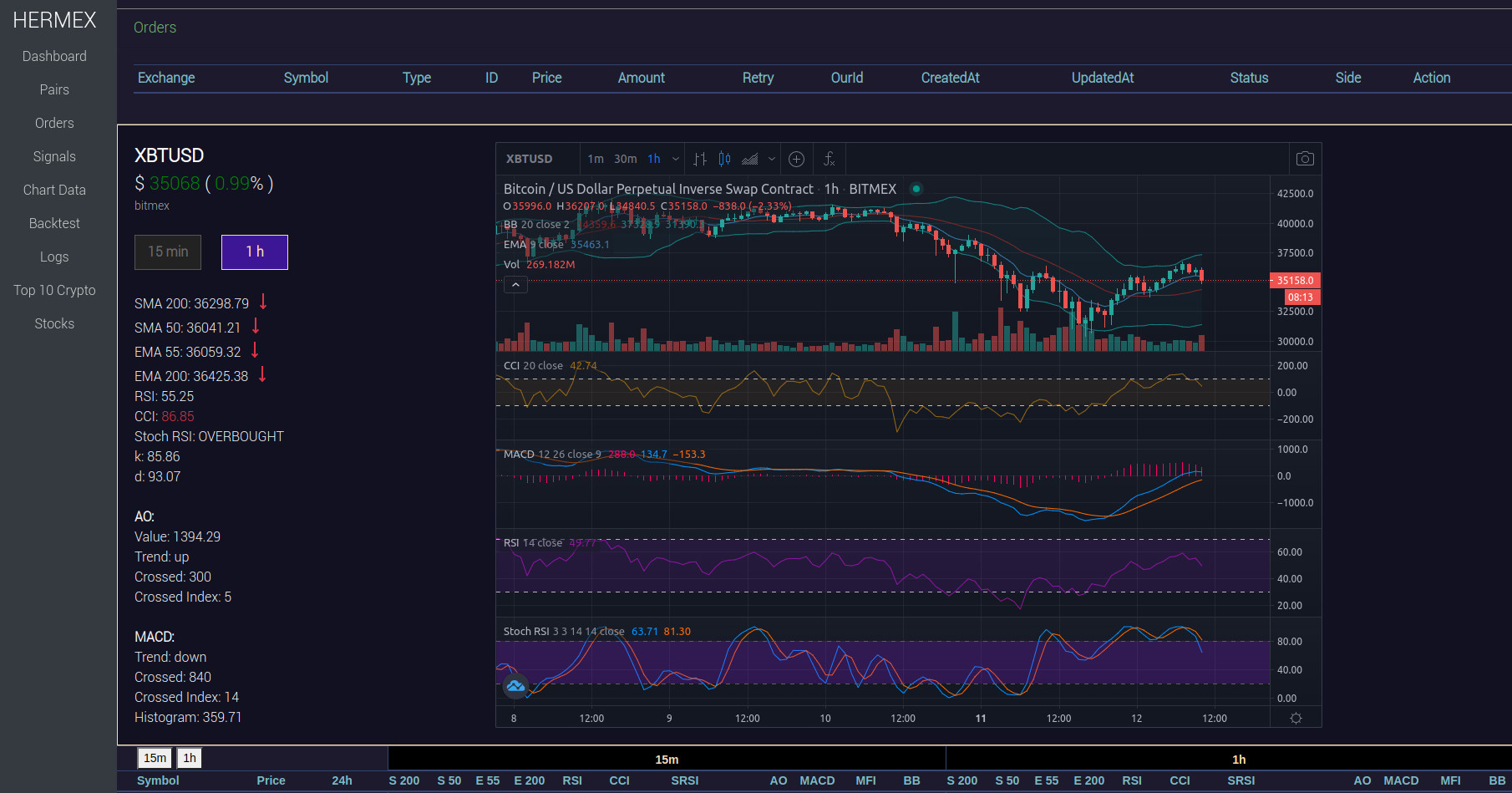Image resolution: width=1512 pixels, height=793 pixels.
Task: Click the HERMEX logo link
Action: [54, 20]
